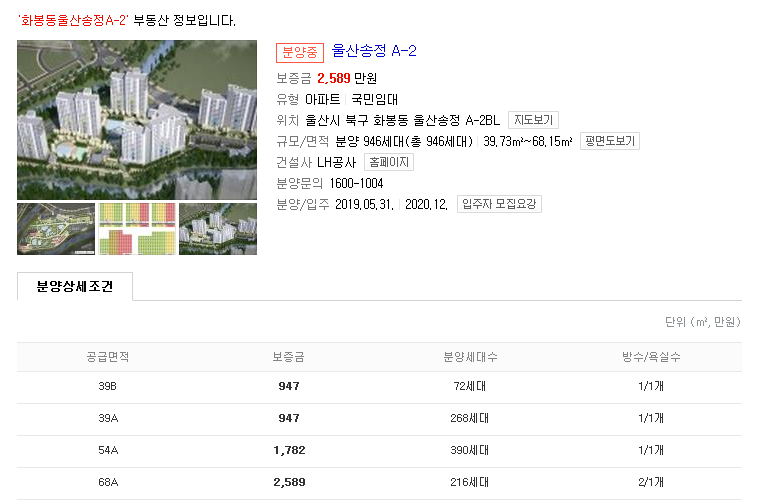Click the 39.73㎡~68.15㎡ area range

tap(527, 142)
